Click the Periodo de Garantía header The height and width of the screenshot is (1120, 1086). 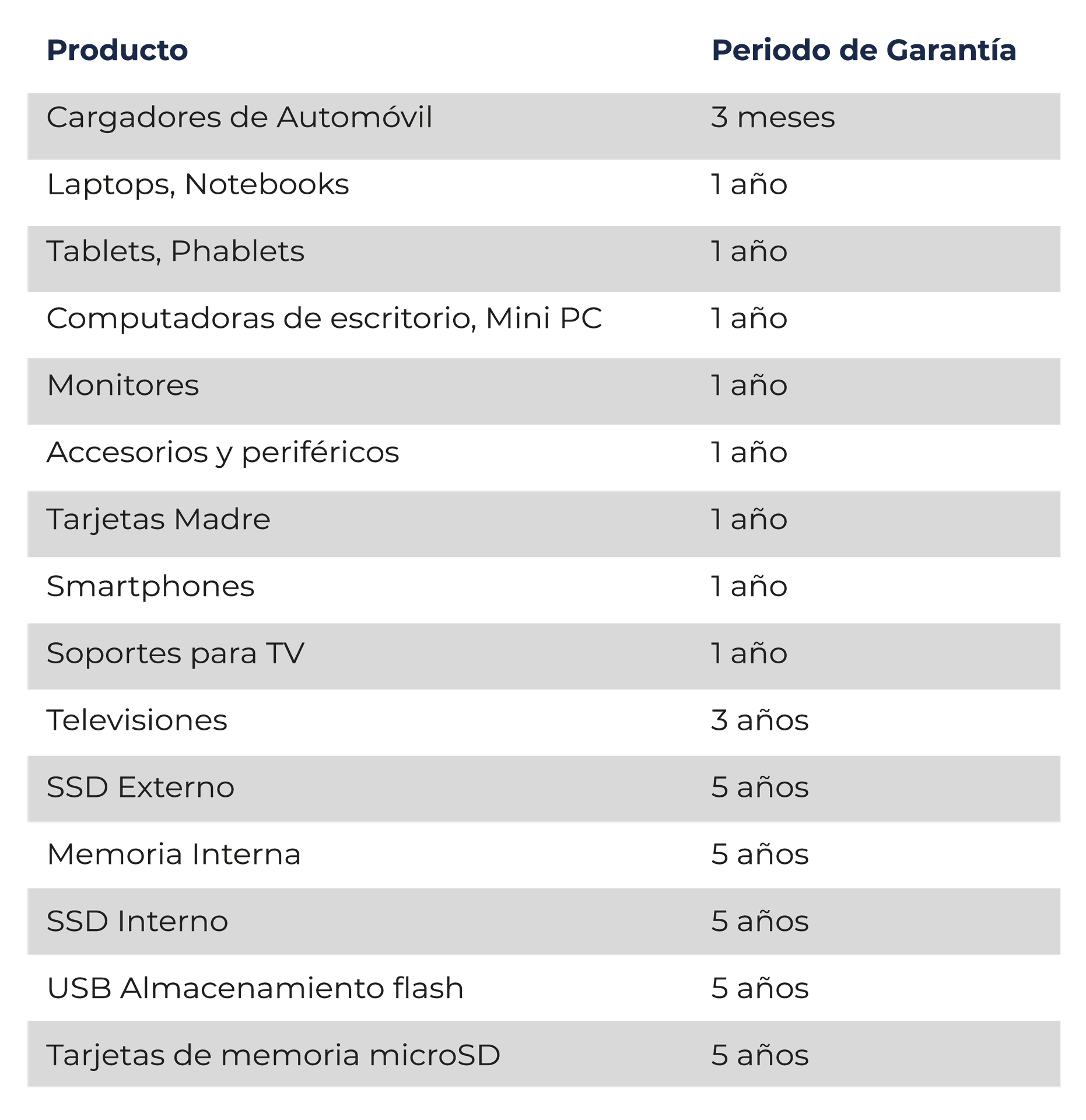[864, 50]
